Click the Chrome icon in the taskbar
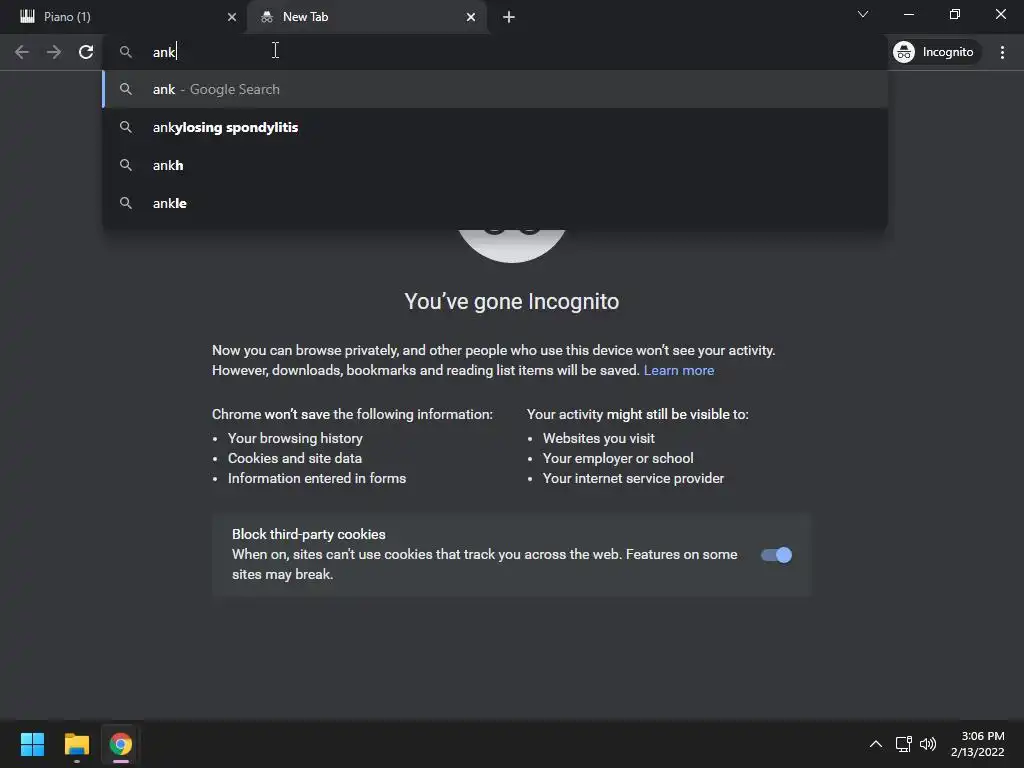1024x768 pixels. click(120, 744)
